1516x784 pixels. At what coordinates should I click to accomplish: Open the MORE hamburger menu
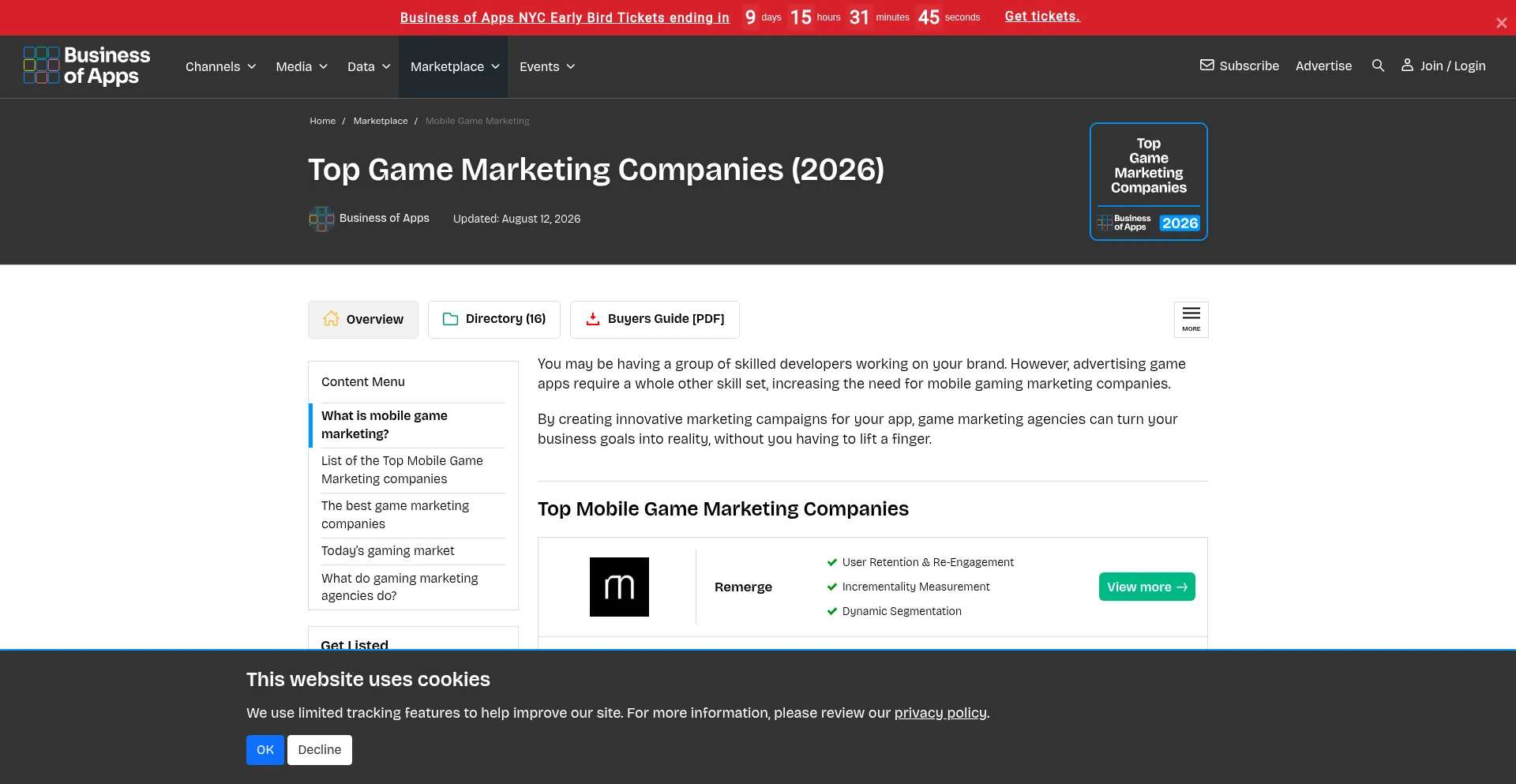(1191, 319)
